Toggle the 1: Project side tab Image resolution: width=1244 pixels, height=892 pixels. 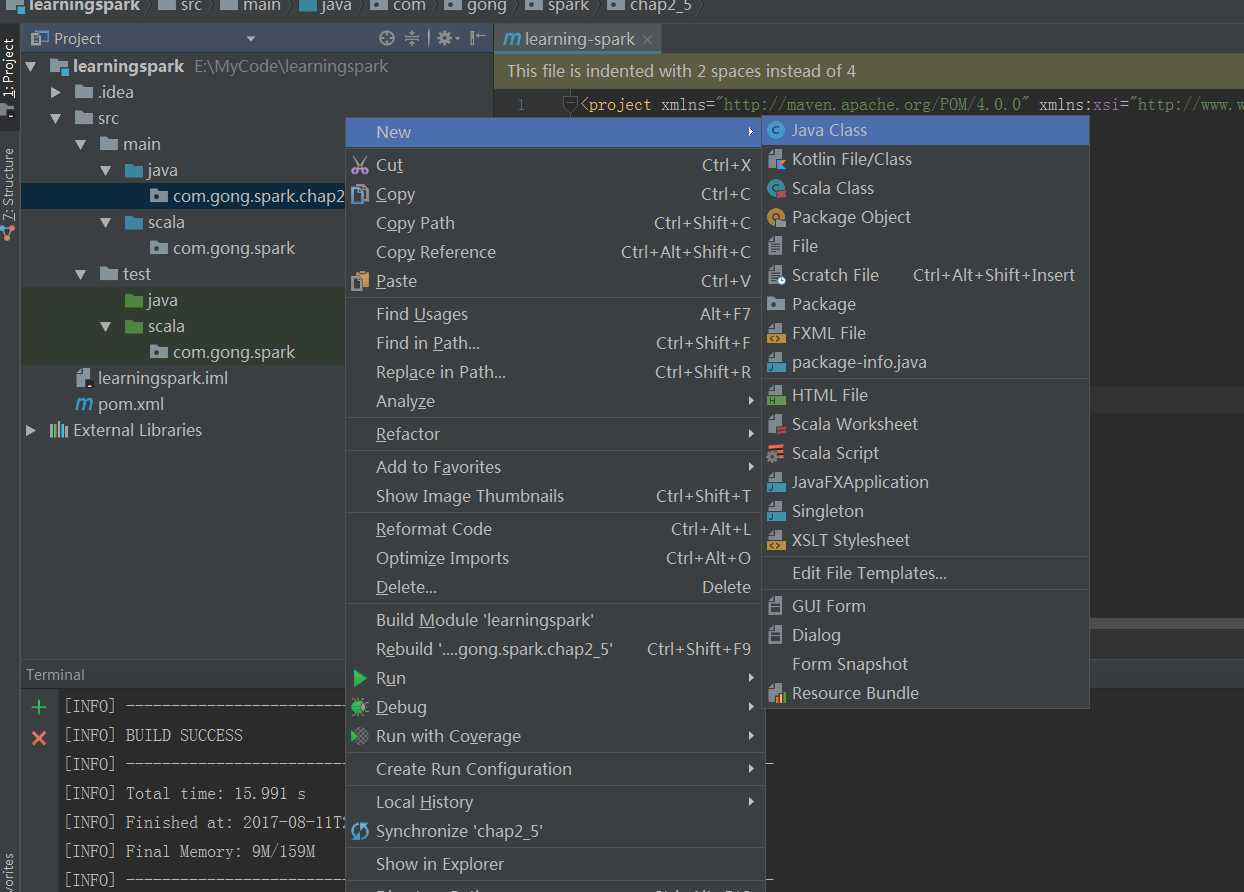pyautogui.click(x=9, y=76)
